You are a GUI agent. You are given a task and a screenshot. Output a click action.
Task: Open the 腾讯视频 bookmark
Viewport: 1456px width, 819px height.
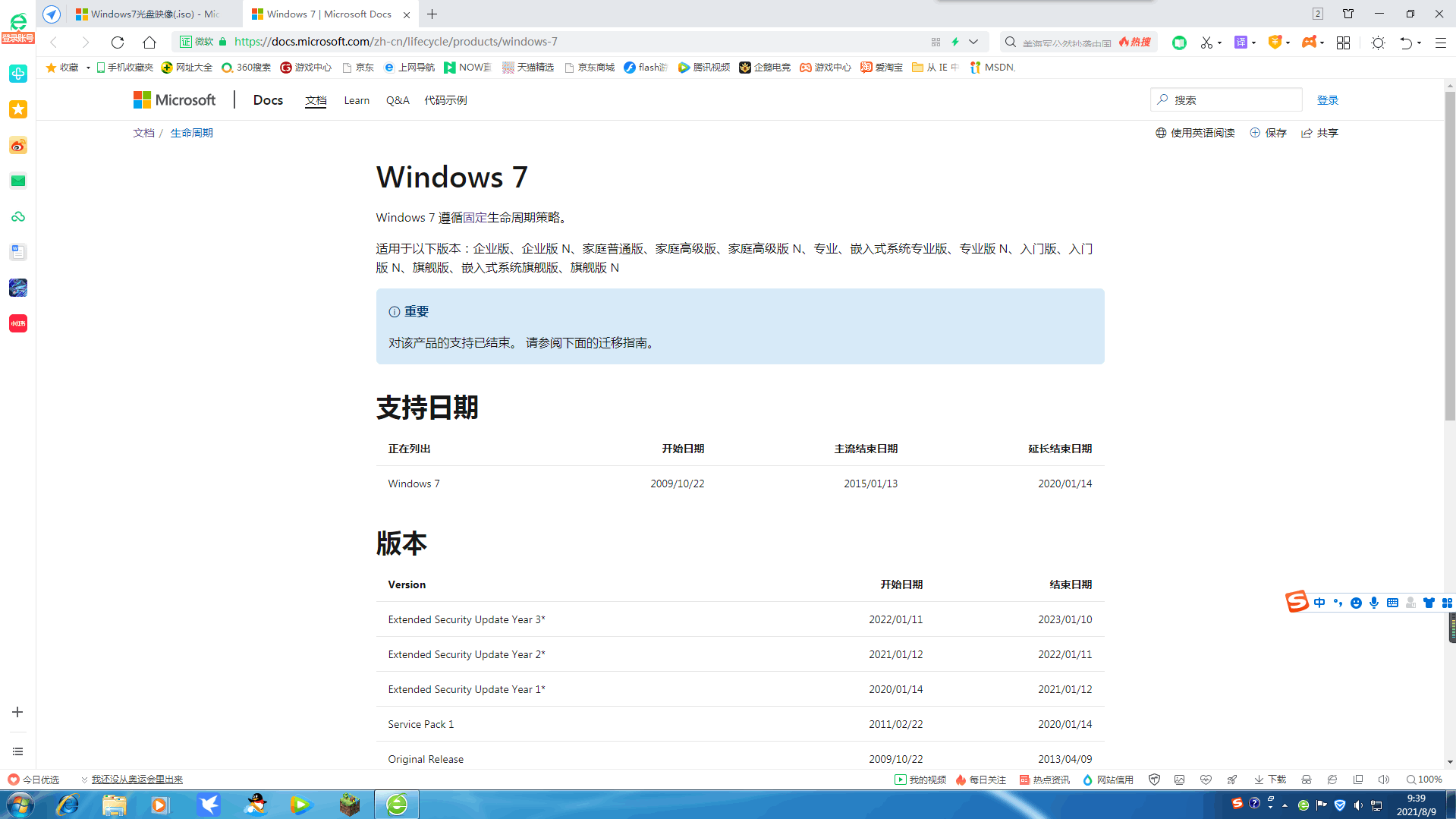coord(703,68)
